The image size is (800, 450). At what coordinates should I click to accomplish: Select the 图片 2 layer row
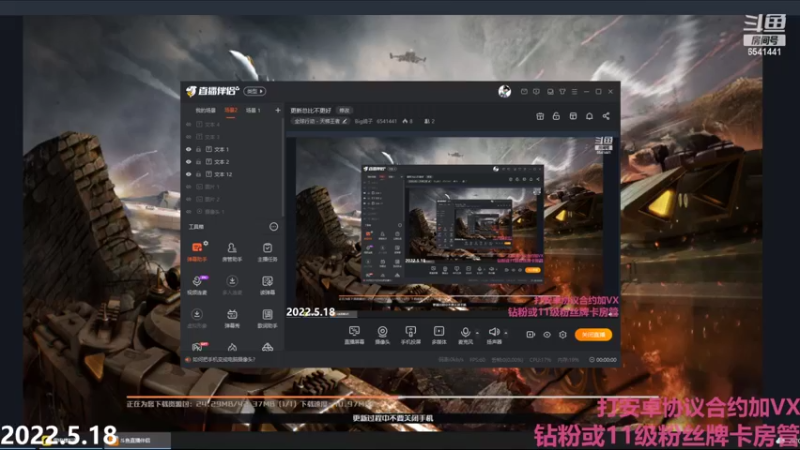233,199
